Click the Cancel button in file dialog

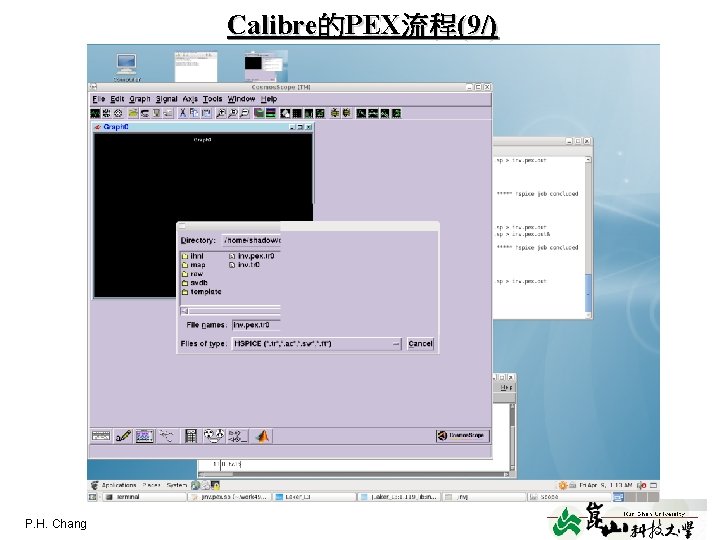click(420, 343)
